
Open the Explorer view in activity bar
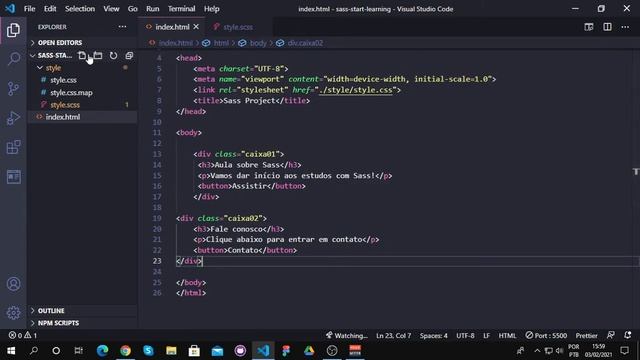pos(13,30)
